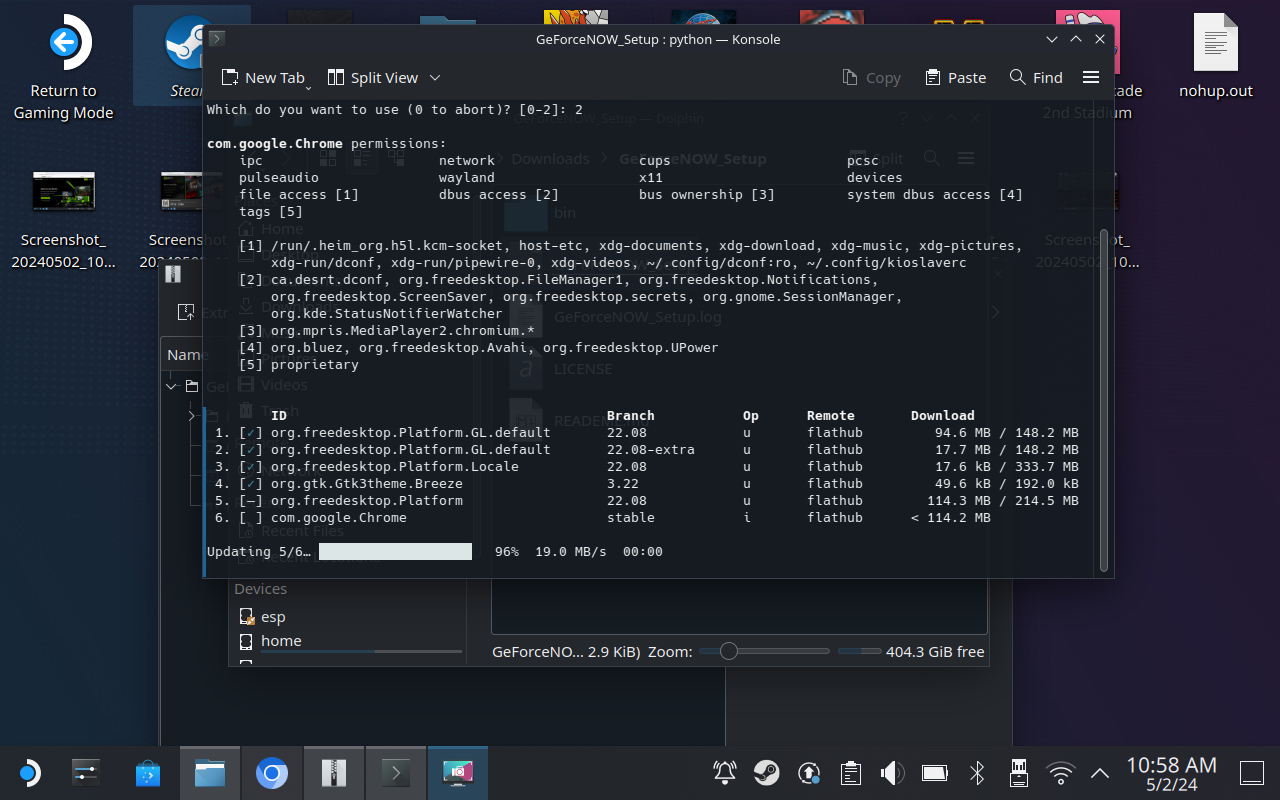Click 'org.gtk.Gtk3theme.Breeze' in terminal output

[366, 484]
